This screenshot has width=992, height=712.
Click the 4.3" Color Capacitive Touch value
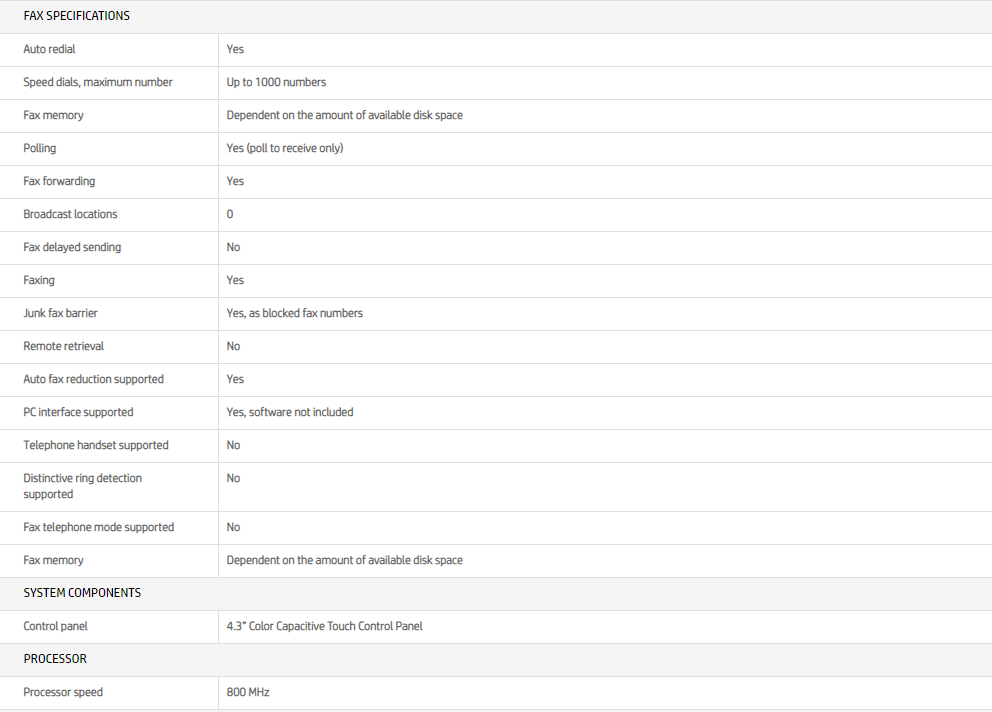(x=324, y=626)
